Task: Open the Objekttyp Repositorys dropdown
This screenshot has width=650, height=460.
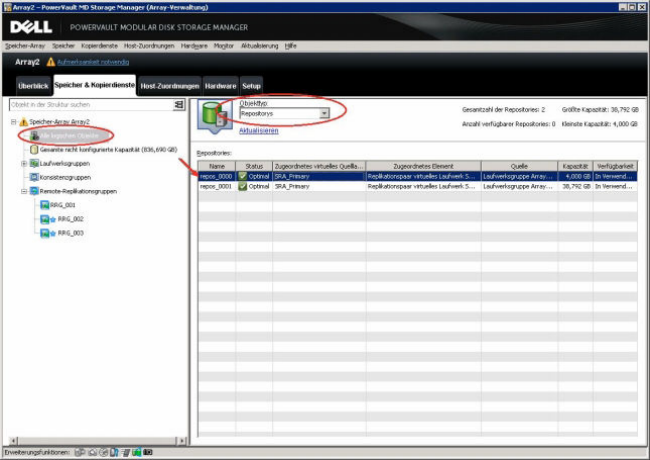Action: [324, 113]
